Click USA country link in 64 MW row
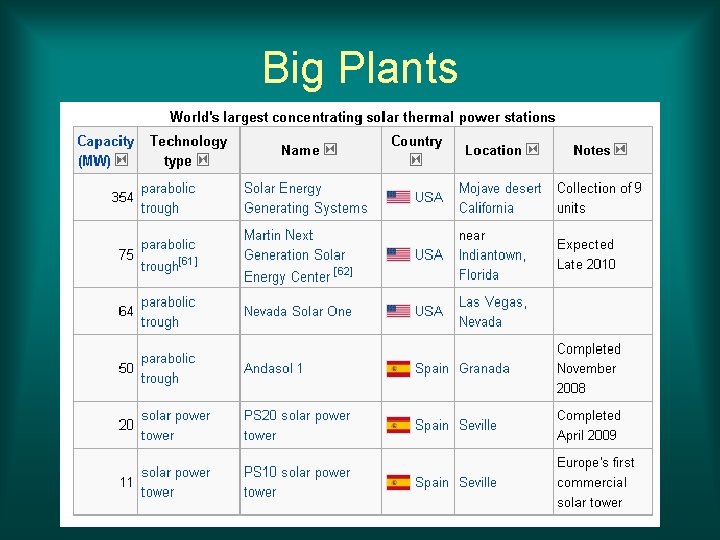This screenshot has width=720, height=540. [x=429, y=311]
